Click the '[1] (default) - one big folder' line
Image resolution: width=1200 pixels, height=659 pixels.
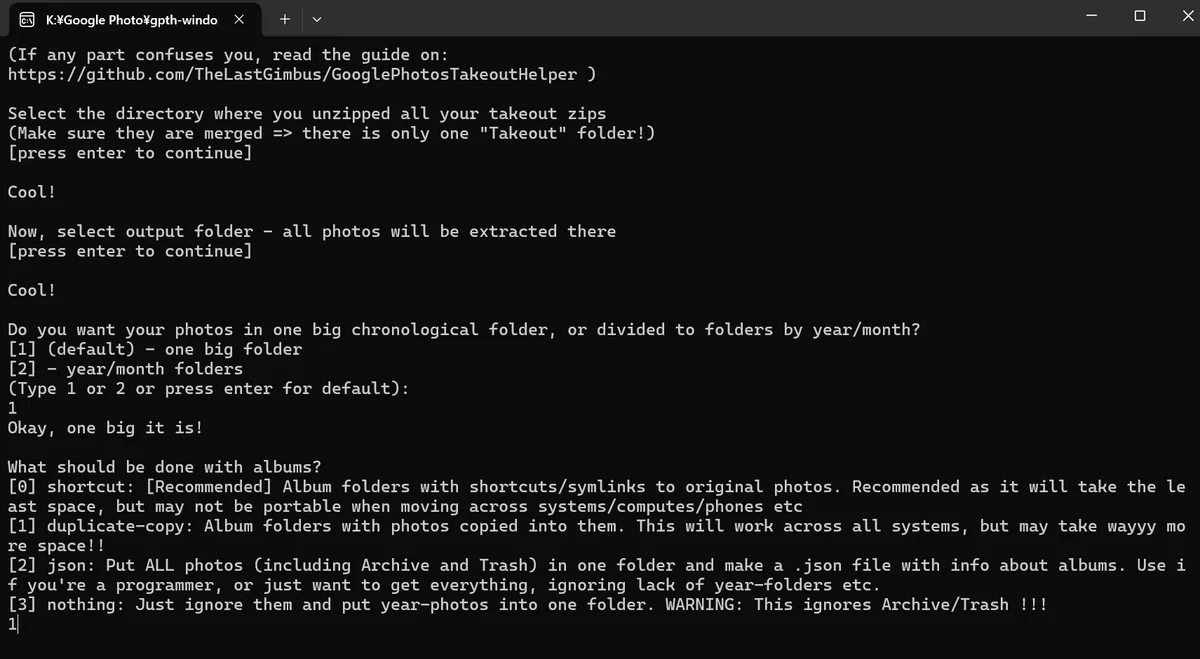pyautogui.click(x=155, y=349)
